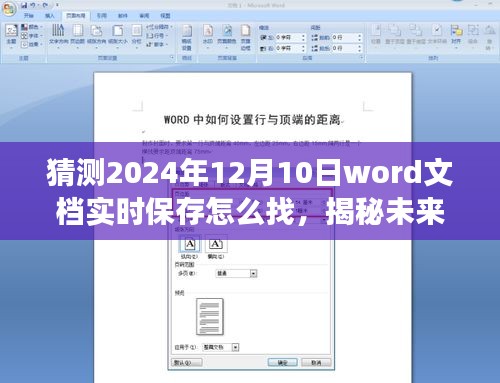The height and width of the screenshot is (383, 500).
Task: Click the right indent value field
Action: [x=288, y=48]
